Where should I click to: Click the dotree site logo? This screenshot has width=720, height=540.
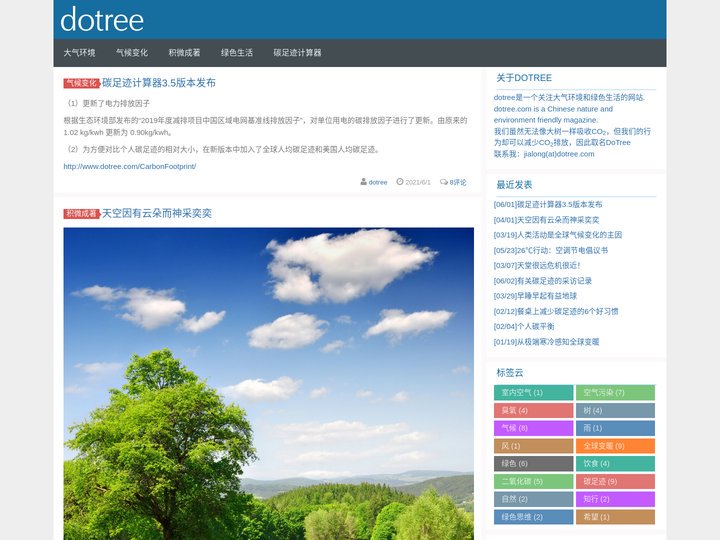coord(102,20)
